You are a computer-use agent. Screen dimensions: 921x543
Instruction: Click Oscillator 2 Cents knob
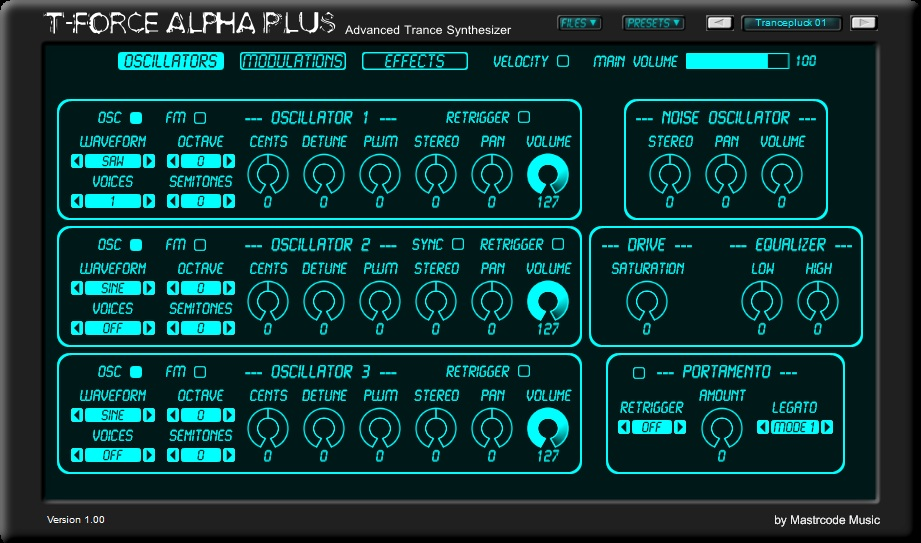point(268,301)
